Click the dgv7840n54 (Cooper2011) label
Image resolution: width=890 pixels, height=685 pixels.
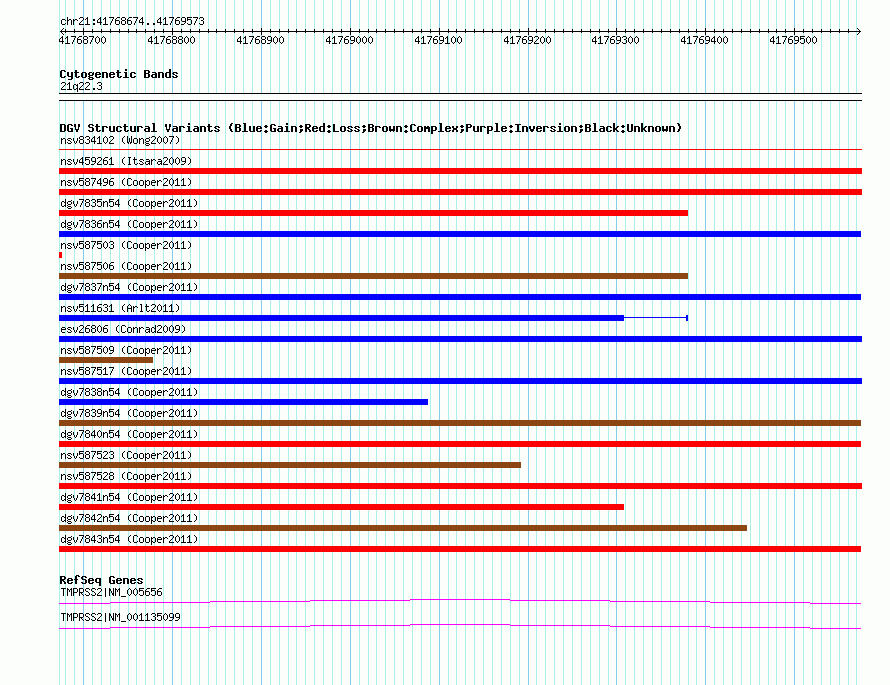(x=129, y=434)
